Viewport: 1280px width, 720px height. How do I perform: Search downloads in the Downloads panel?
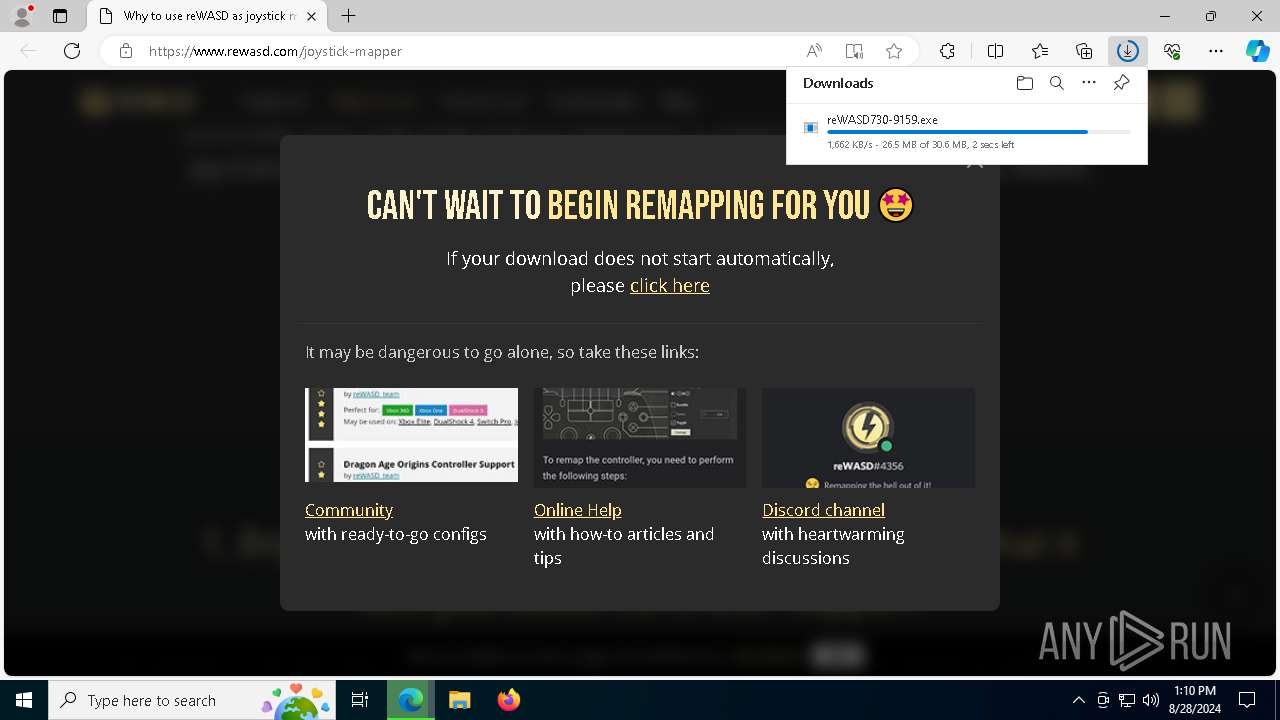click(1056, 83)
